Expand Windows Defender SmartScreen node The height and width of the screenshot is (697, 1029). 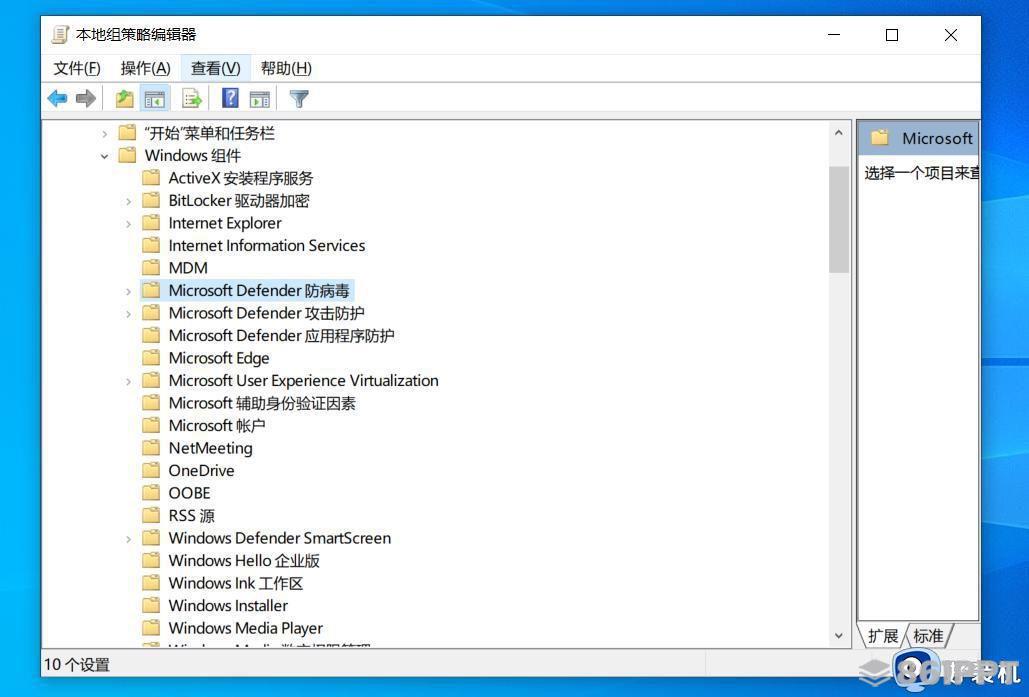[129, 539]
